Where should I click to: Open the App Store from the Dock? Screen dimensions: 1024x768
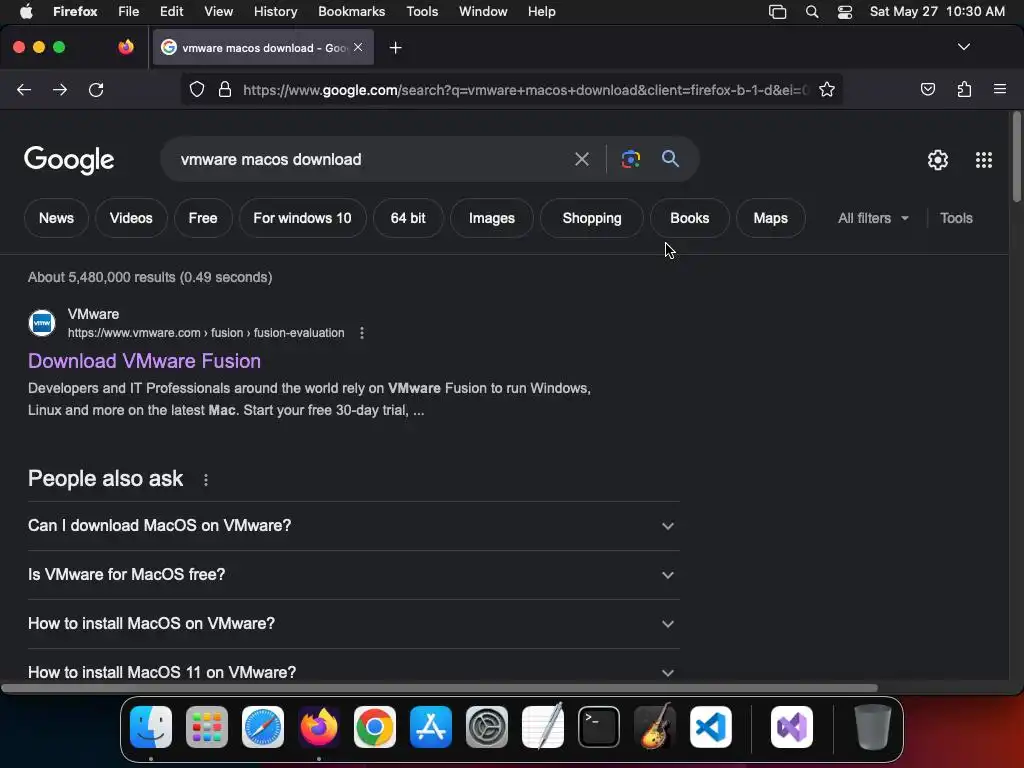(x=431, y=727)
